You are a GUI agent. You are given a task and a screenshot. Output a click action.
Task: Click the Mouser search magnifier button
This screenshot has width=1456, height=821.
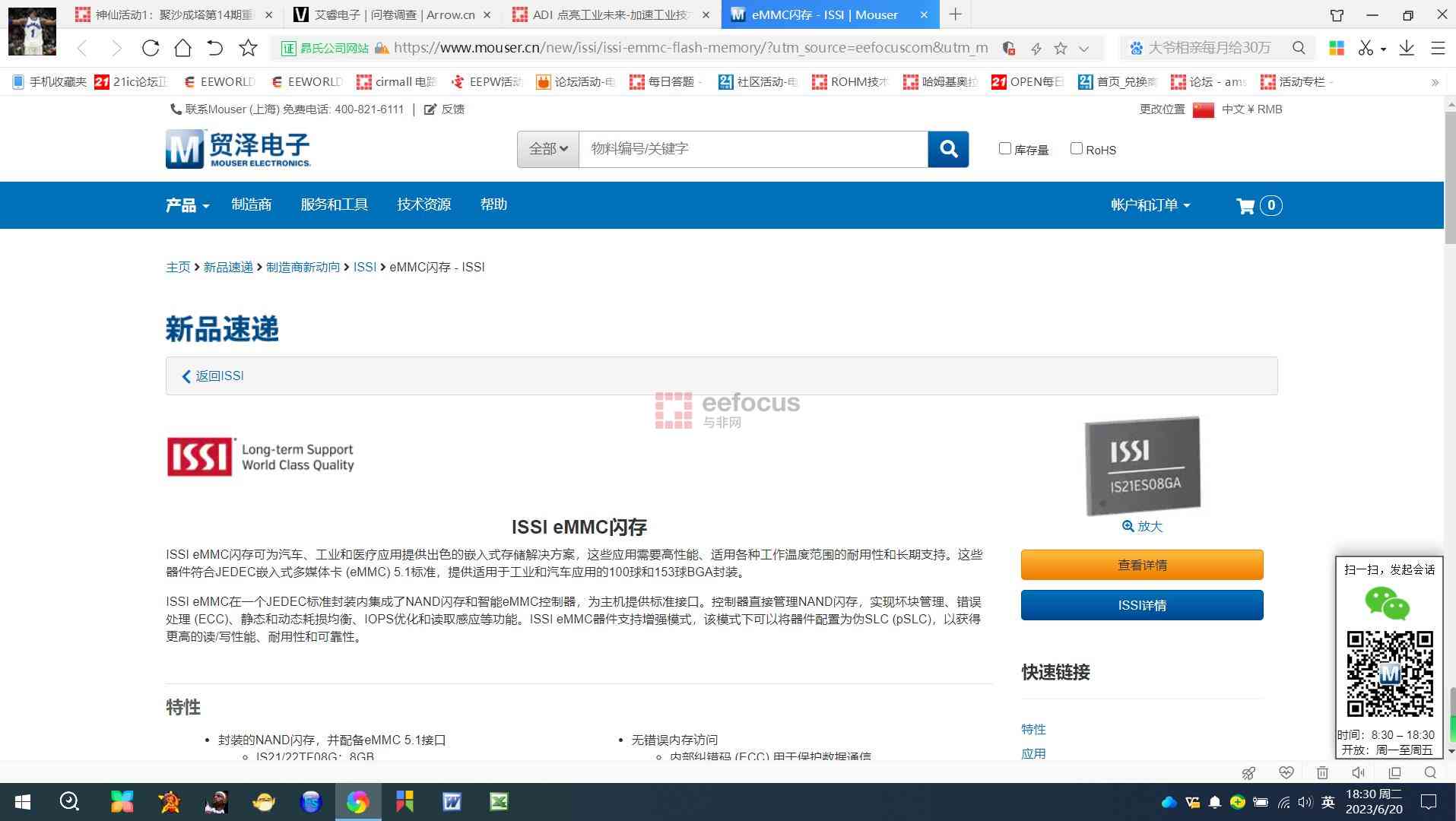click(948, 149)
